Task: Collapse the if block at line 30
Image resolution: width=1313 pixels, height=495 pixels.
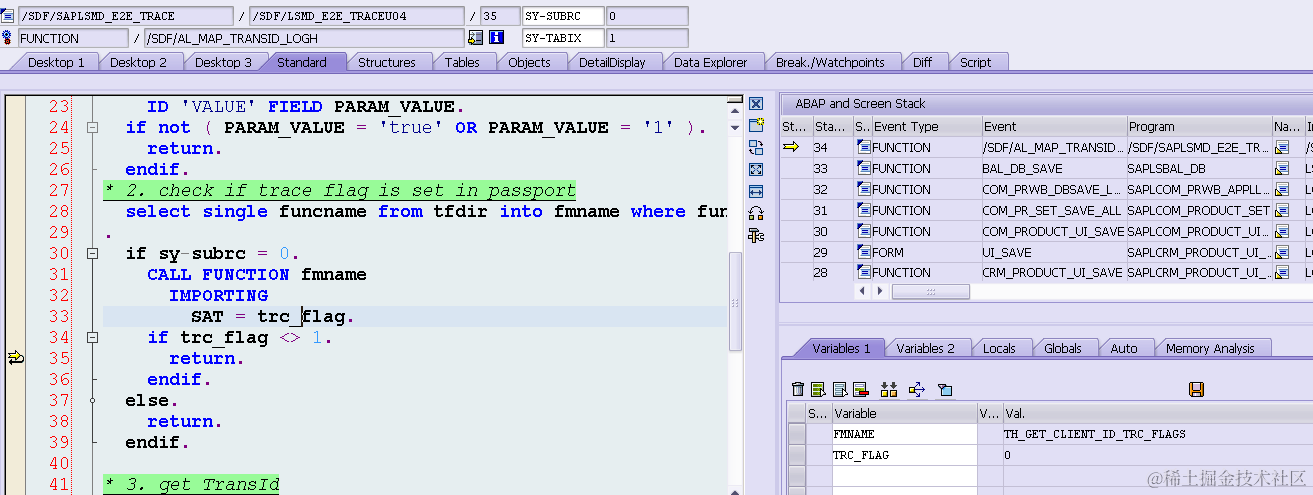Action: click(91, 254)
